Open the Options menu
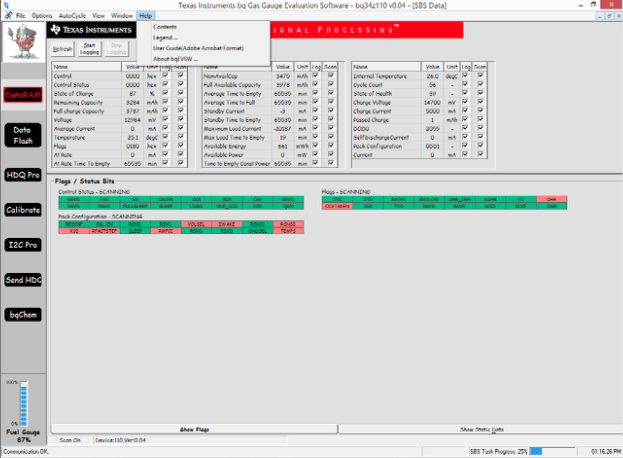 42,15
